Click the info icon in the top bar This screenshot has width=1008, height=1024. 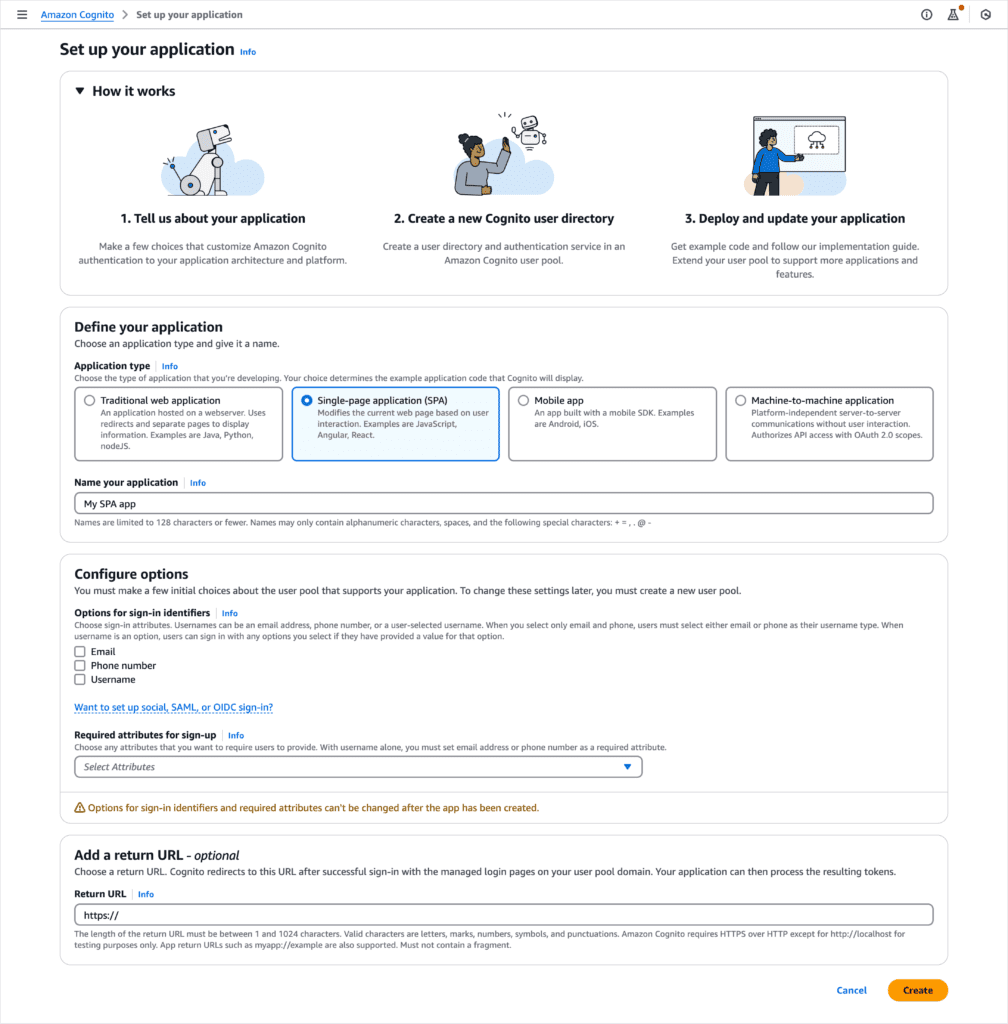tap(926, 14)
